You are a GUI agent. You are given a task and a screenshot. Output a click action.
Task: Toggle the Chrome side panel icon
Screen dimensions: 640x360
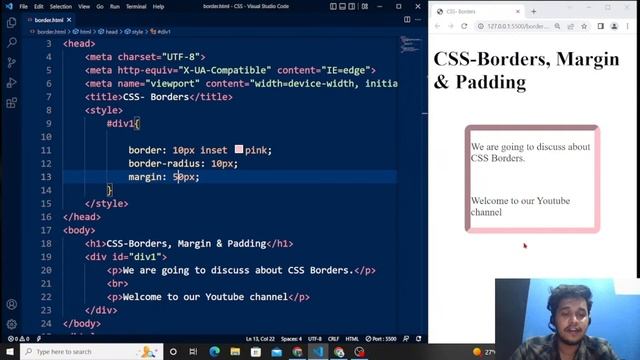point(600,26)
